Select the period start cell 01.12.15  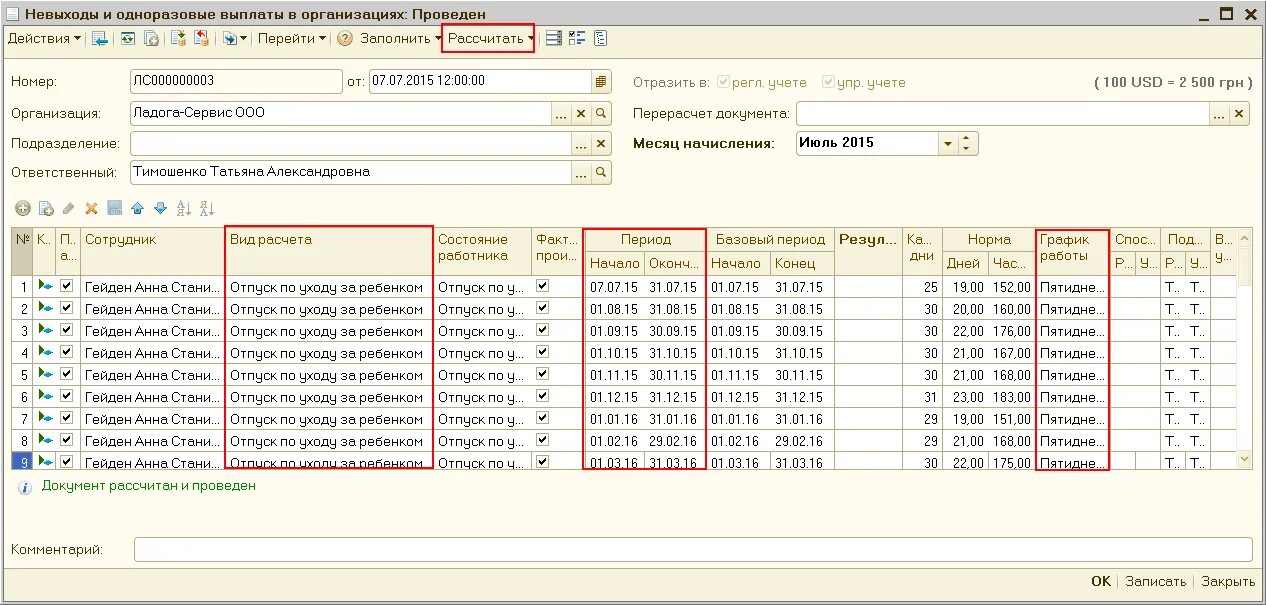pos(614,397)
